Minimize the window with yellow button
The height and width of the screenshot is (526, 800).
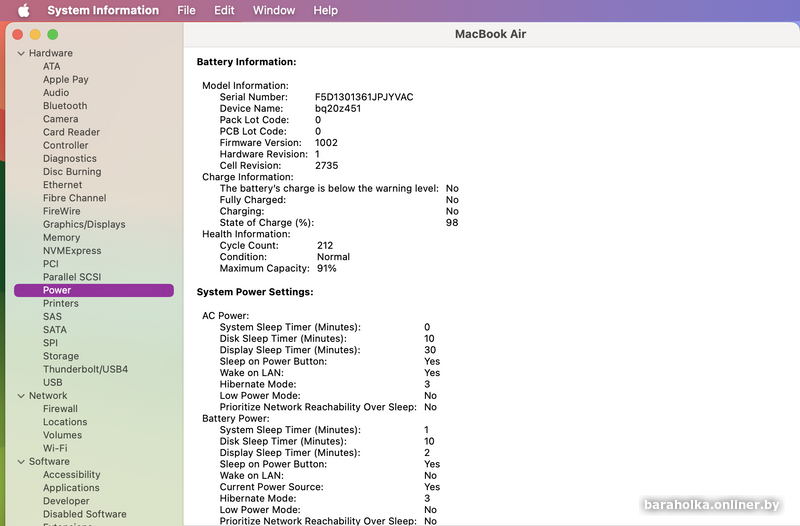(35, 34)
